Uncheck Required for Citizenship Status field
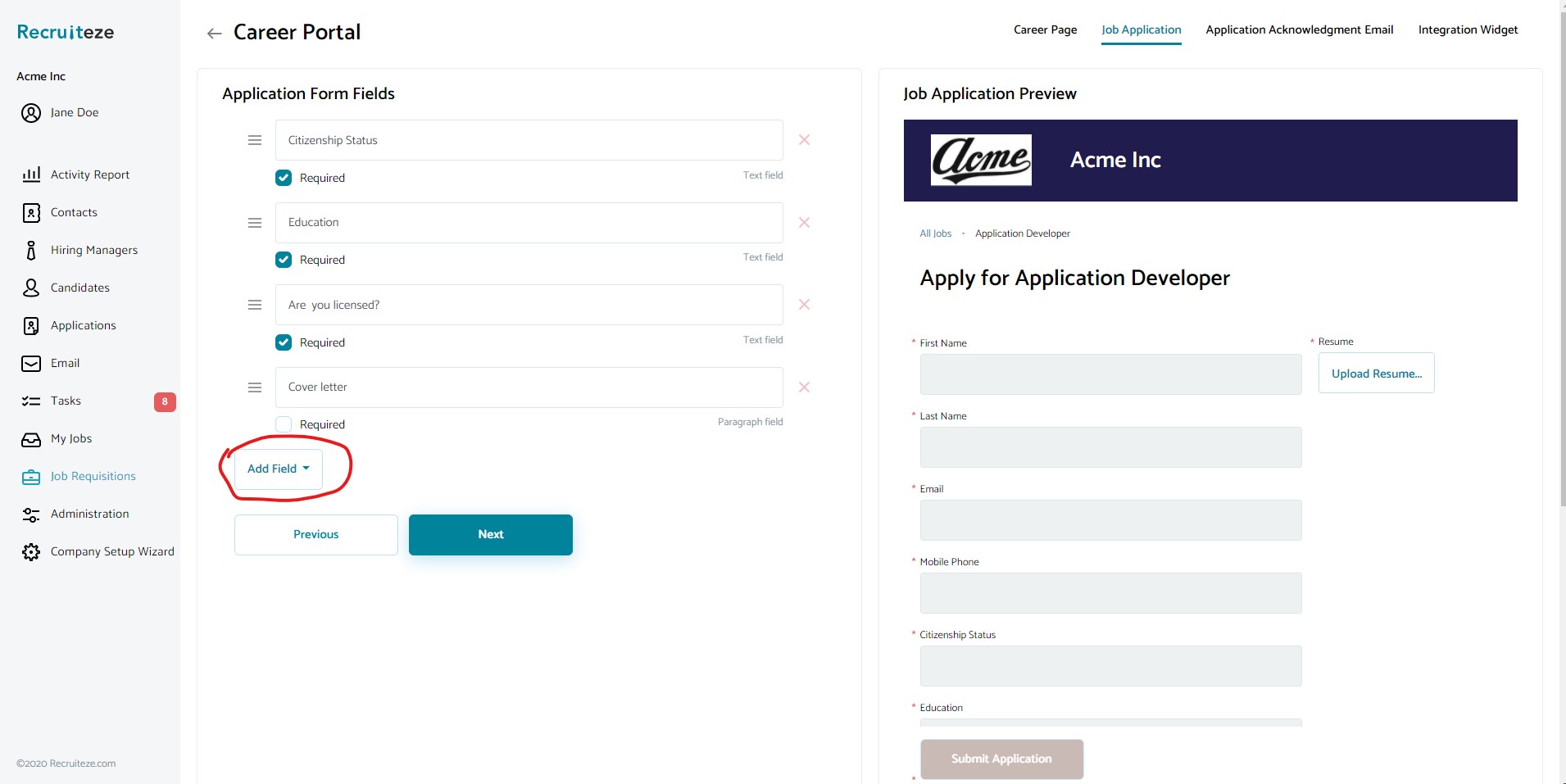Image resolution: width=1566 pixels, height=784 pixels. click(x=283, y=178)
